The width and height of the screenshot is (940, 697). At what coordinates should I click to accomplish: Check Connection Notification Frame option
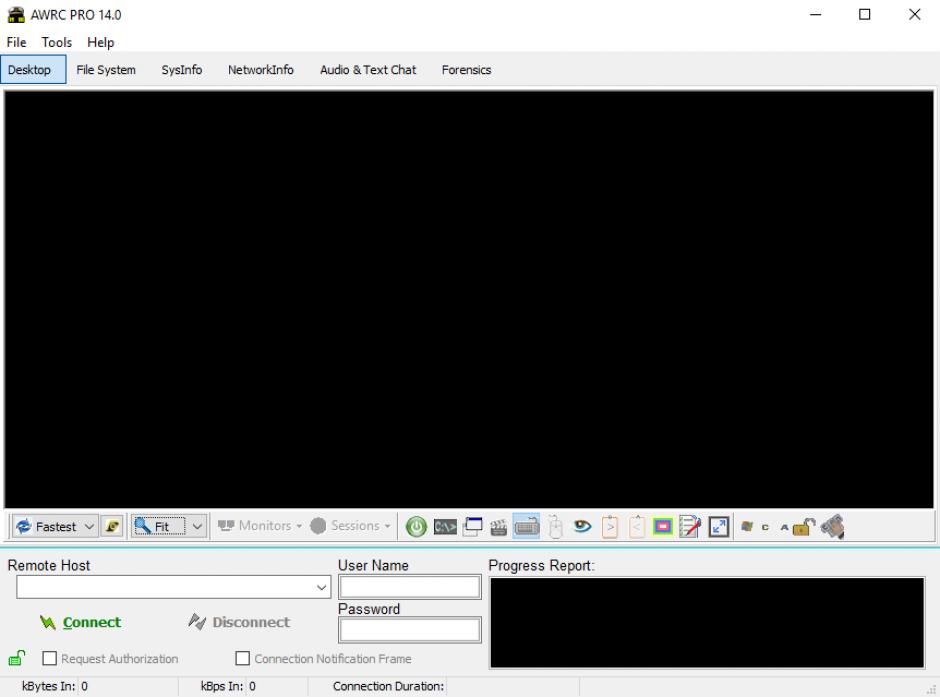[x=242, y=659]
